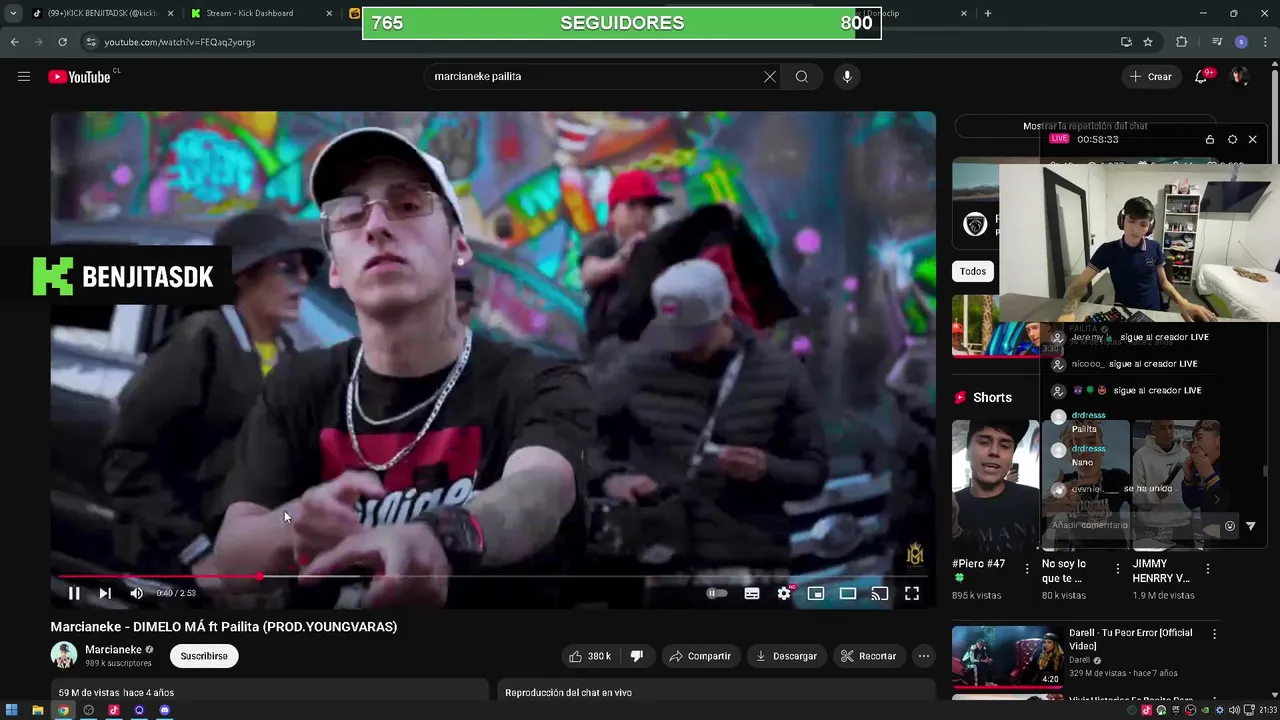The image size is (1280, 720).
Task: Reload the YouTube page
Action: (62, 42)
